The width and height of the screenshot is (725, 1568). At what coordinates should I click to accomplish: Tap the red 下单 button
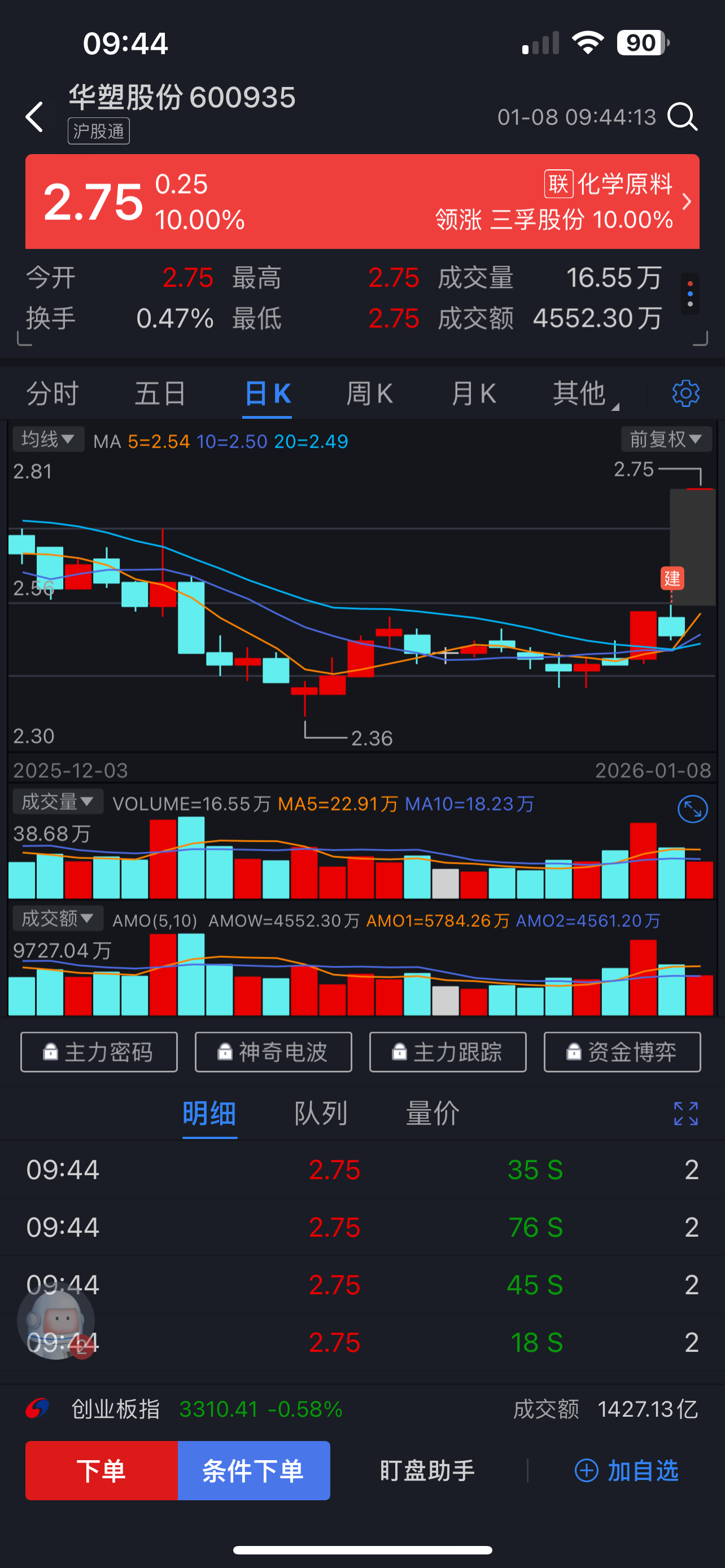tap(102, 1470)
